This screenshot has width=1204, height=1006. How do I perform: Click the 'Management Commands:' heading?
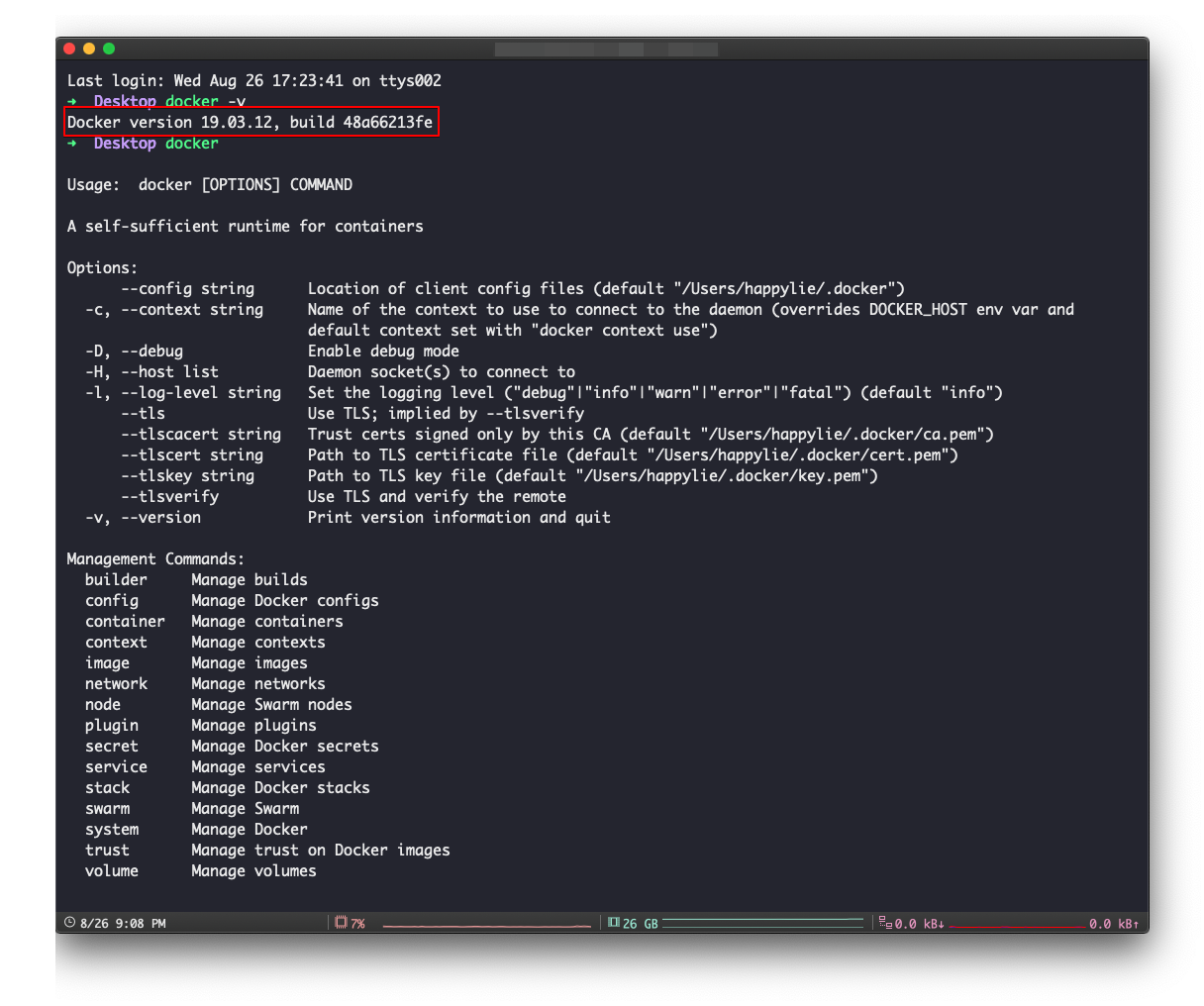point(155,559)
